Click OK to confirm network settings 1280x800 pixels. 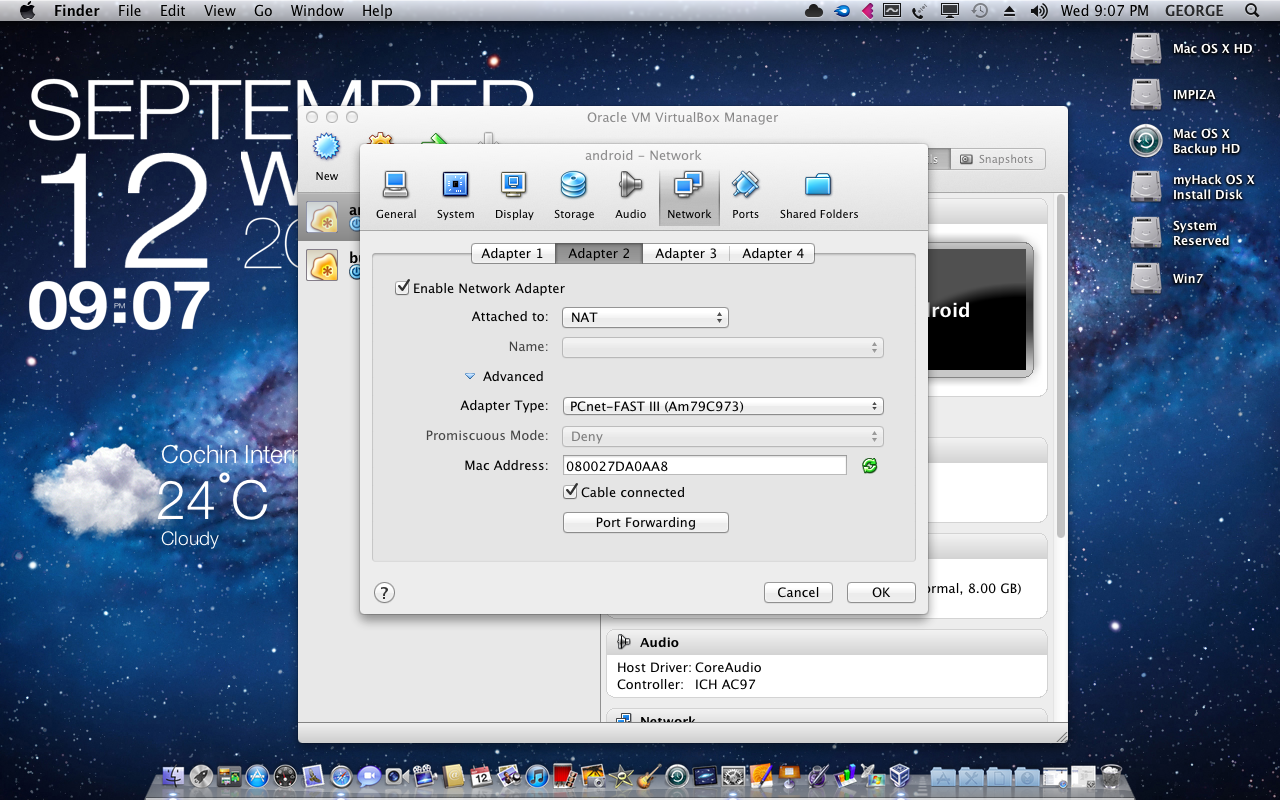coord(881,593)
